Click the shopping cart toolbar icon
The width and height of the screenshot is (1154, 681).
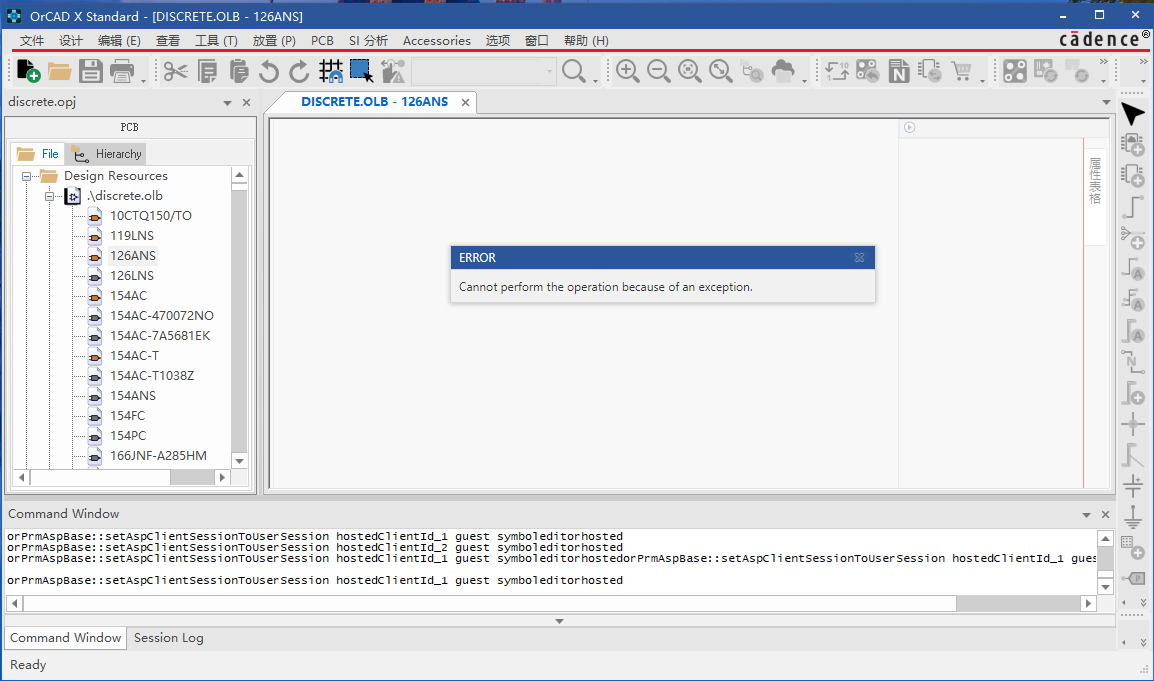tap(961, 71)
